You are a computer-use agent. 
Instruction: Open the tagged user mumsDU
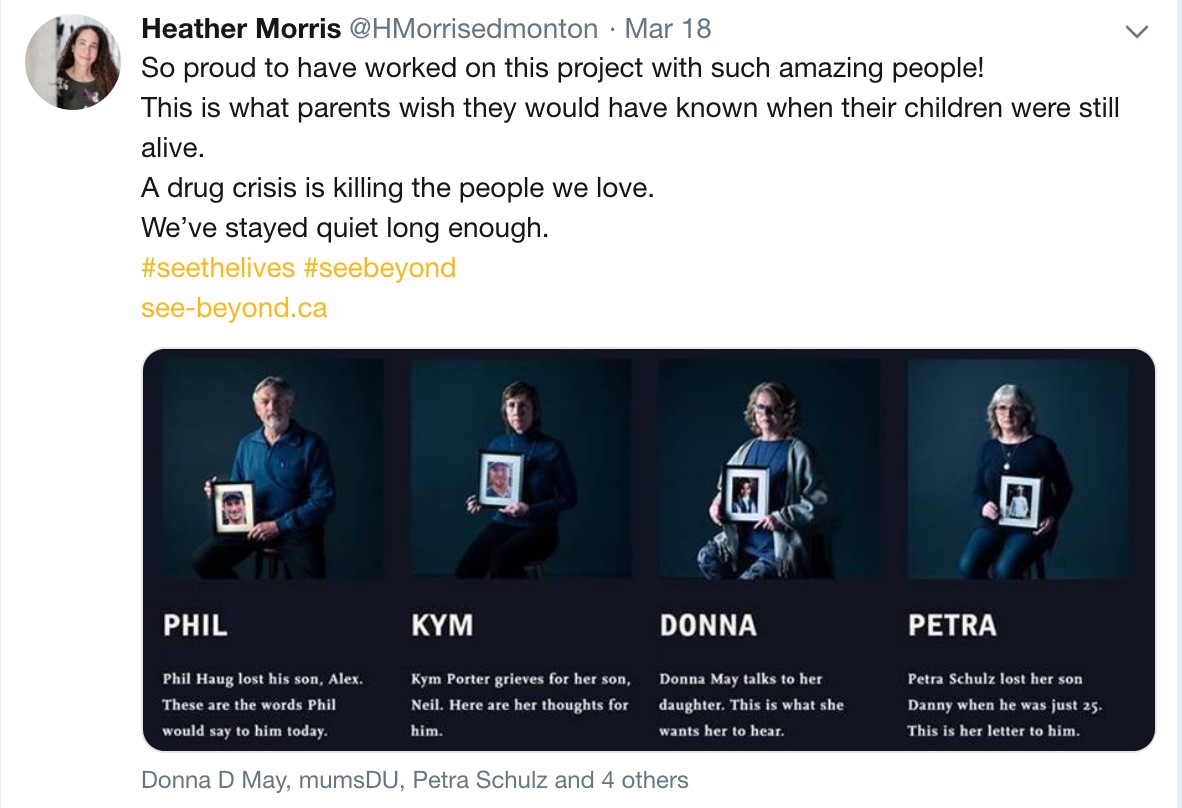[348, 780]
